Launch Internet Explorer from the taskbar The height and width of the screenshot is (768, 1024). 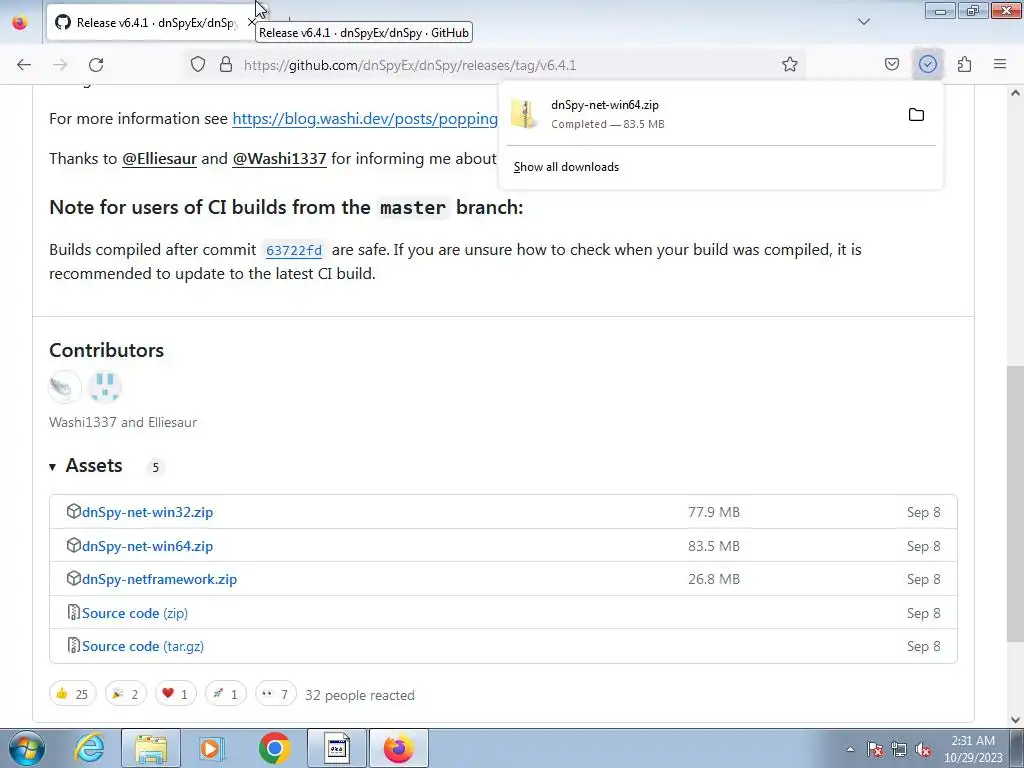point(89,748)
